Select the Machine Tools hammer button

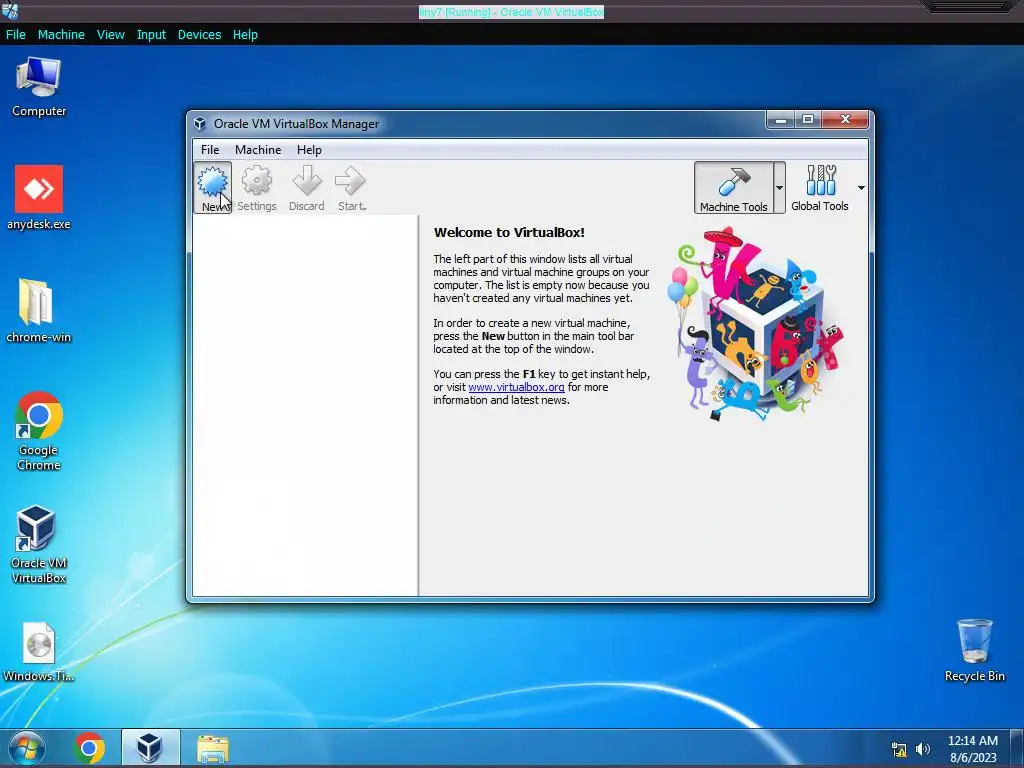(x=733, y=187)
